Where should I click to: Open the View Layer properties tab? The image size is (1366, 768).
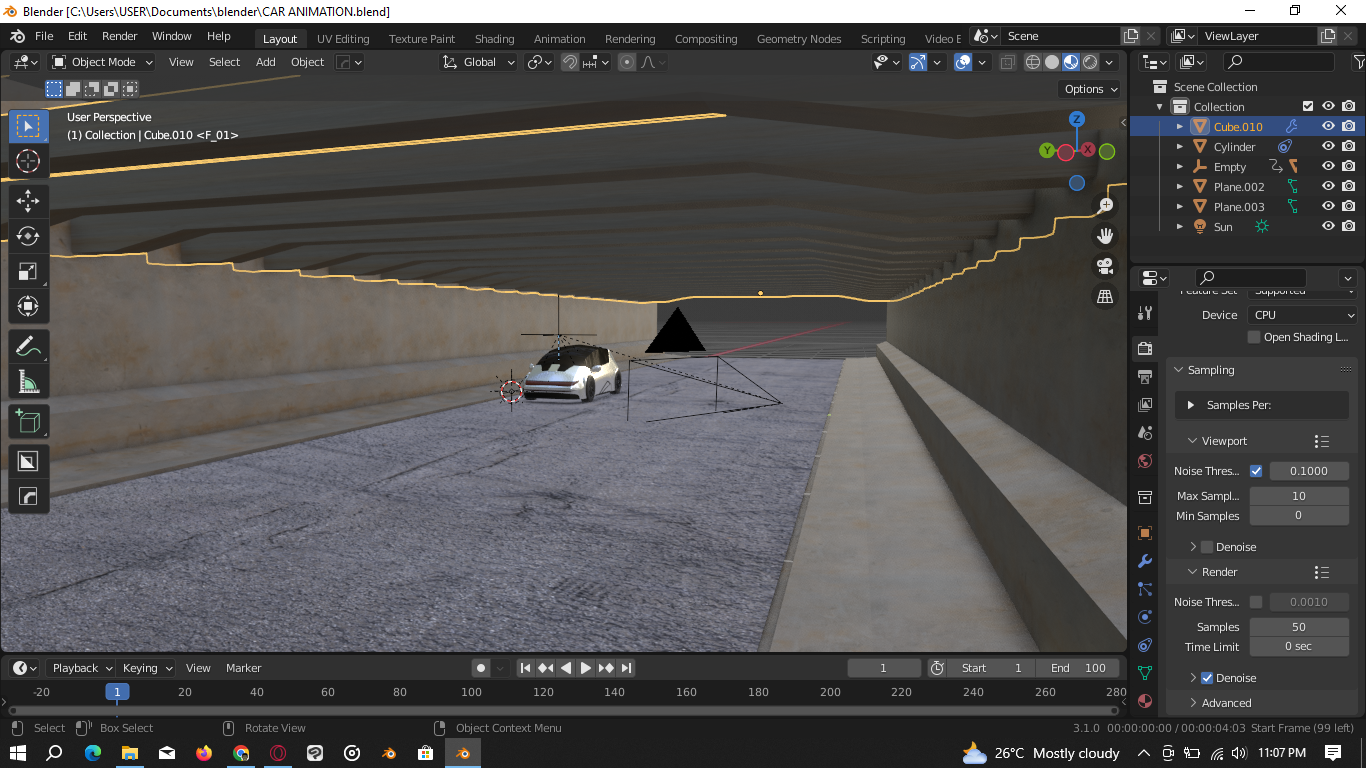pos(1145,404)
